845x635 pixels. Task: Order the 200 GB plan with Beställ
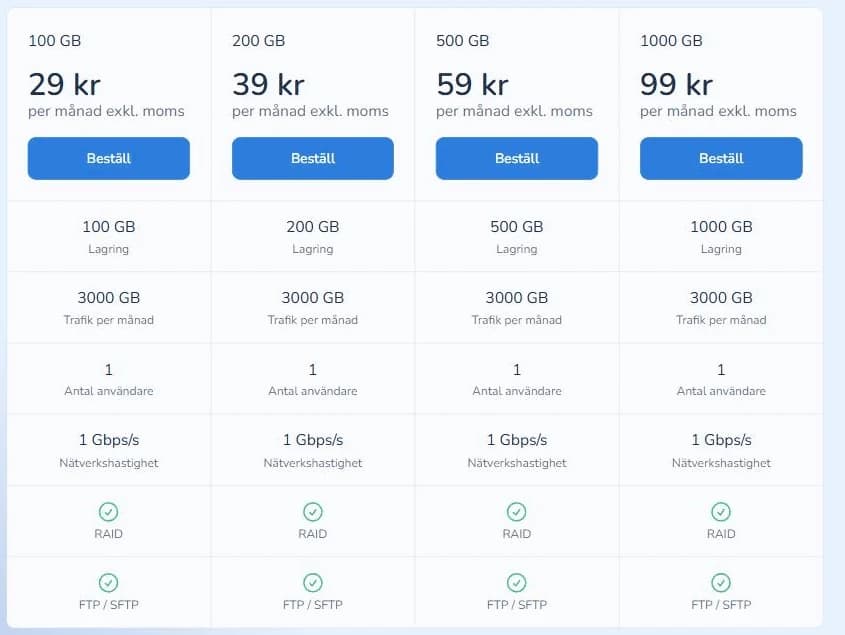coord(313,158)
